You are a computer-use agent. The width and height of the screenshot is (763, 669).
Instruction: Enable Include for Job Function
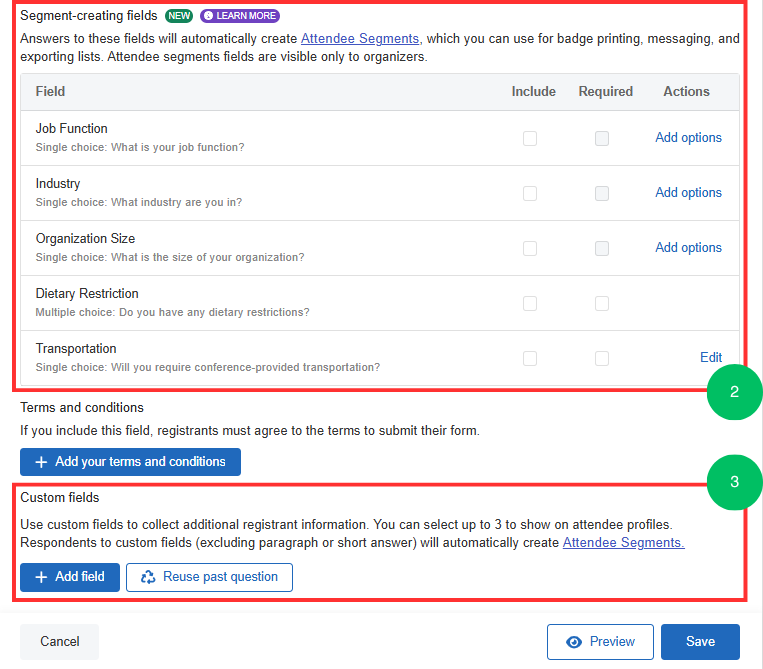(x=530, y=138)
